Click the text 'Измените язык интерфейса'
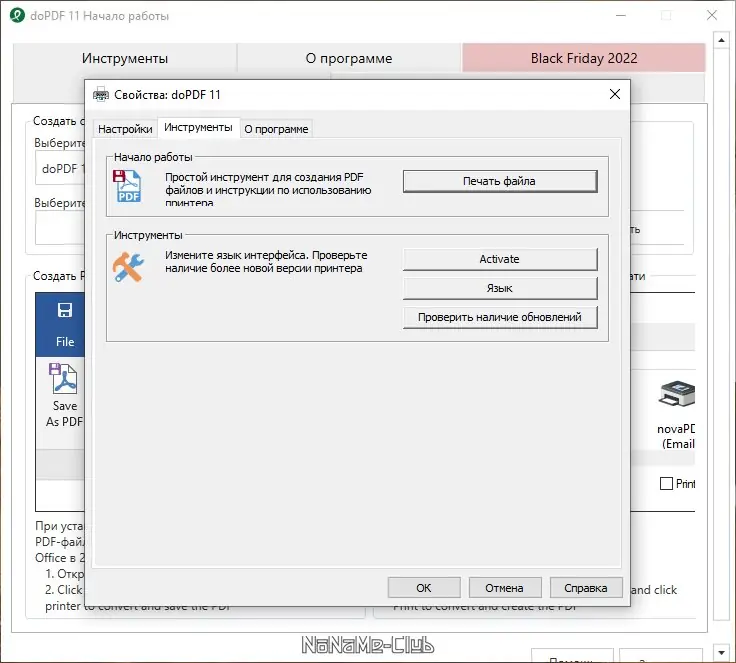 click(236, 255)
